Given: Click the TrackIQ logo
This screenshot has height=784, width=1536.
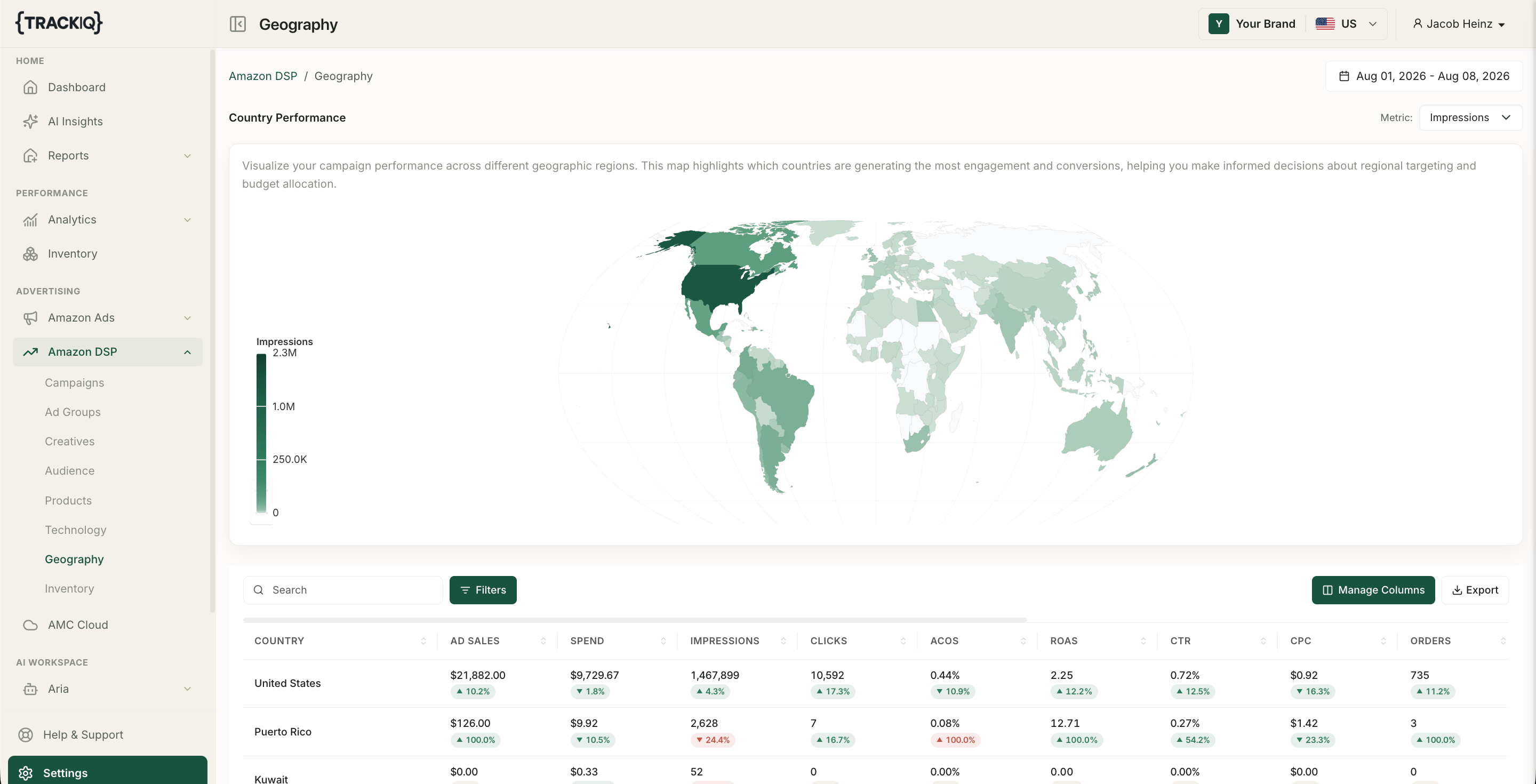Looking at the screenshot, I should (x=59, y=22).
